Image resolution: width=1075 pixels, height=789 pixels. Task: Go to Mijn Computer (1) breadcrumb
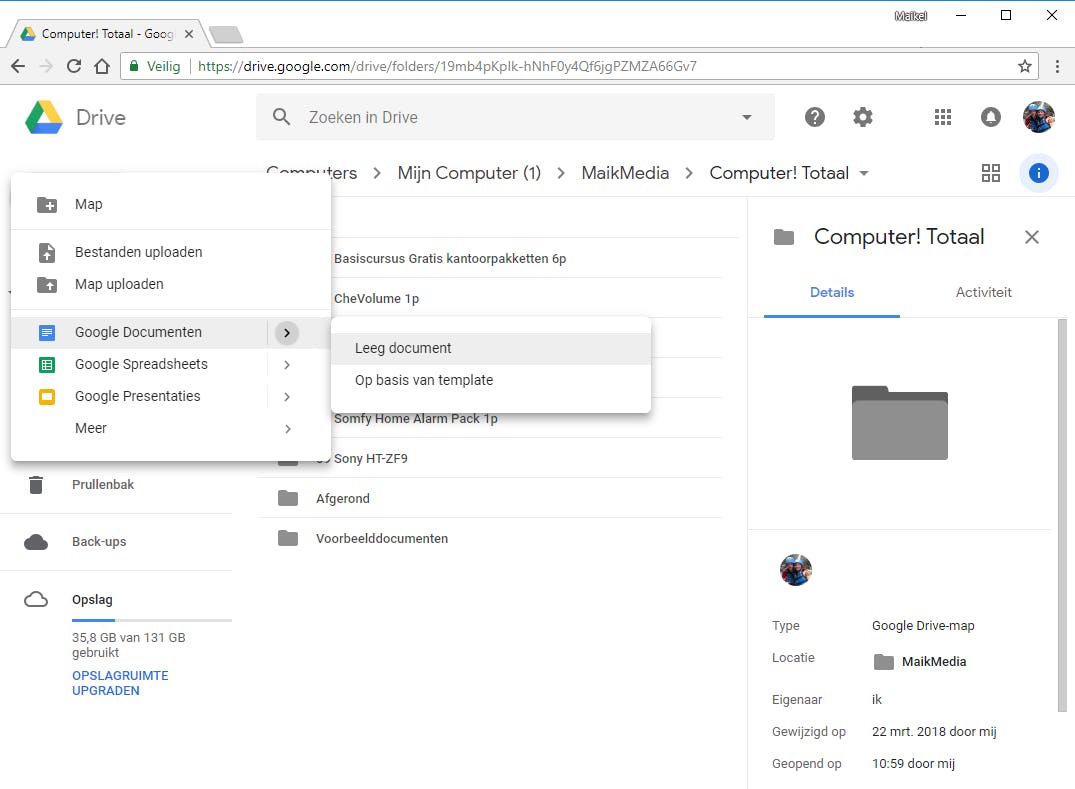coord(469,173)
